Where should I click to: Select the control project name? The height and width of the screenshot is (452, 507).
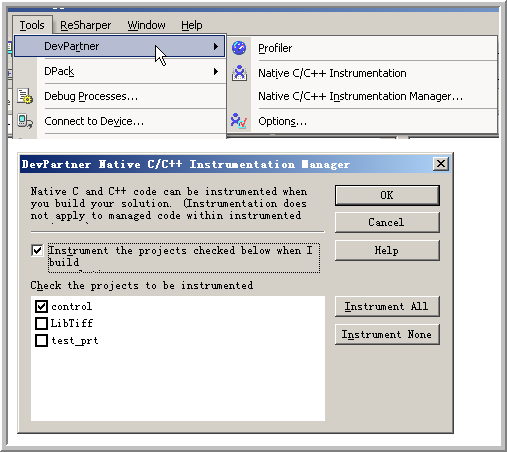(x=71, y=306)
